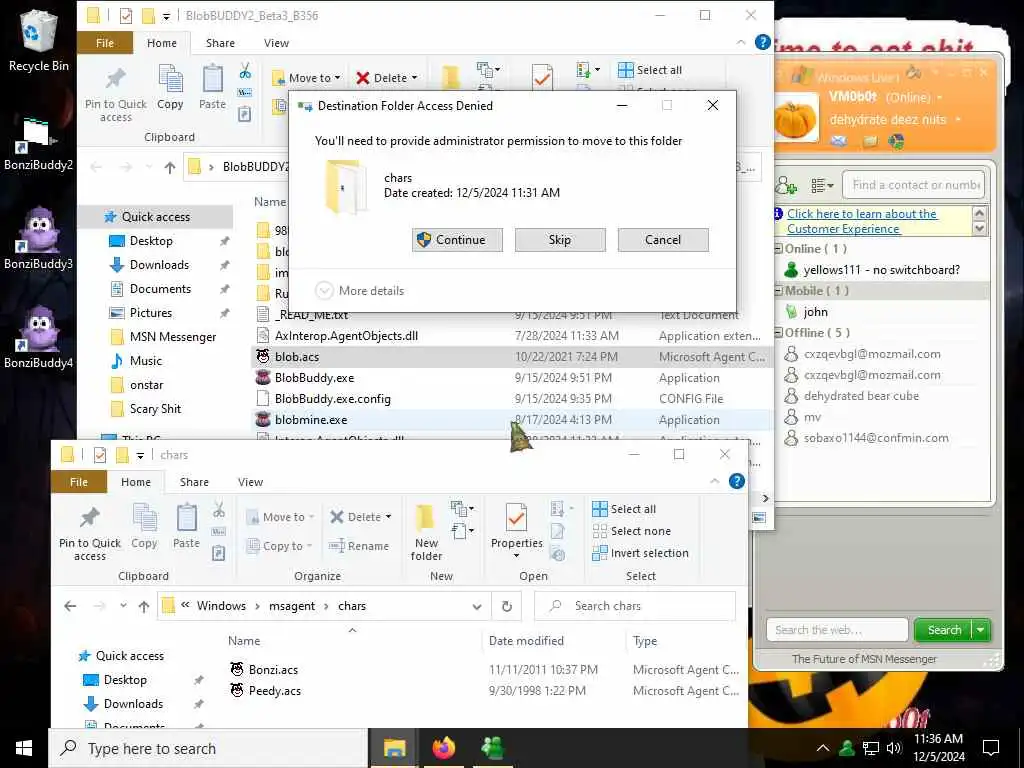Viewport: 1024px width, 768px height.
Task: Collapse Offline contact group in Messenger
Action: coord(778,332)
